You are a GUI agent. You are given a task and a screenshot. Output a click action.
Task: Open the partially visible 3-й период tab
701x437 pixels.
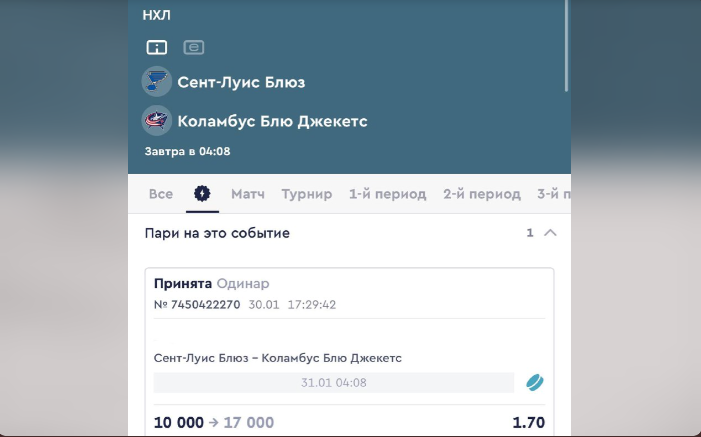(x=553, y=194)
